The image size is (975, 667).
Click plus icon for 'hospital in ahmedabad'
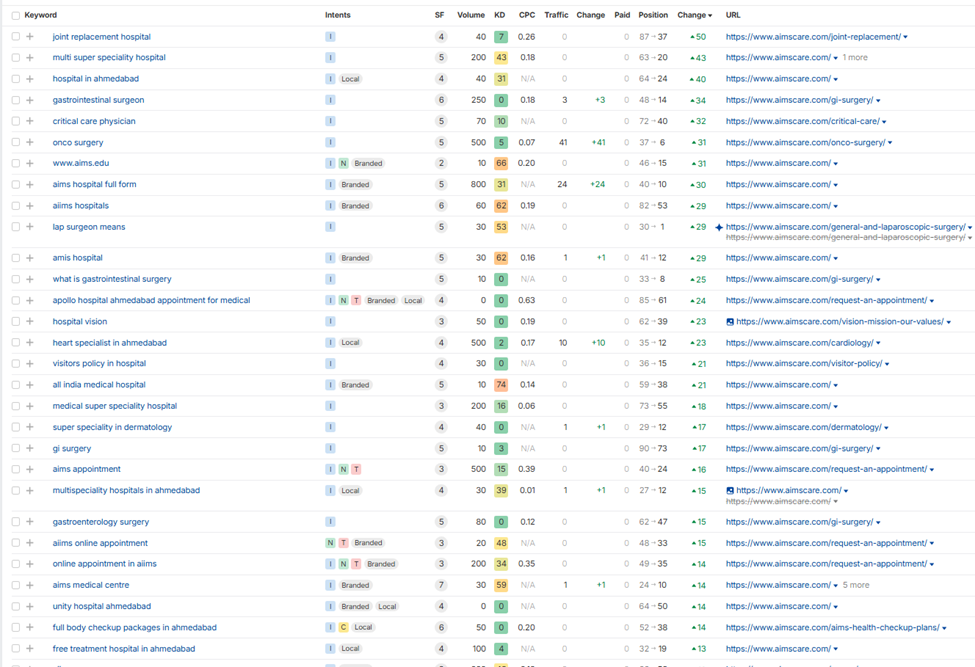point(30,79)
